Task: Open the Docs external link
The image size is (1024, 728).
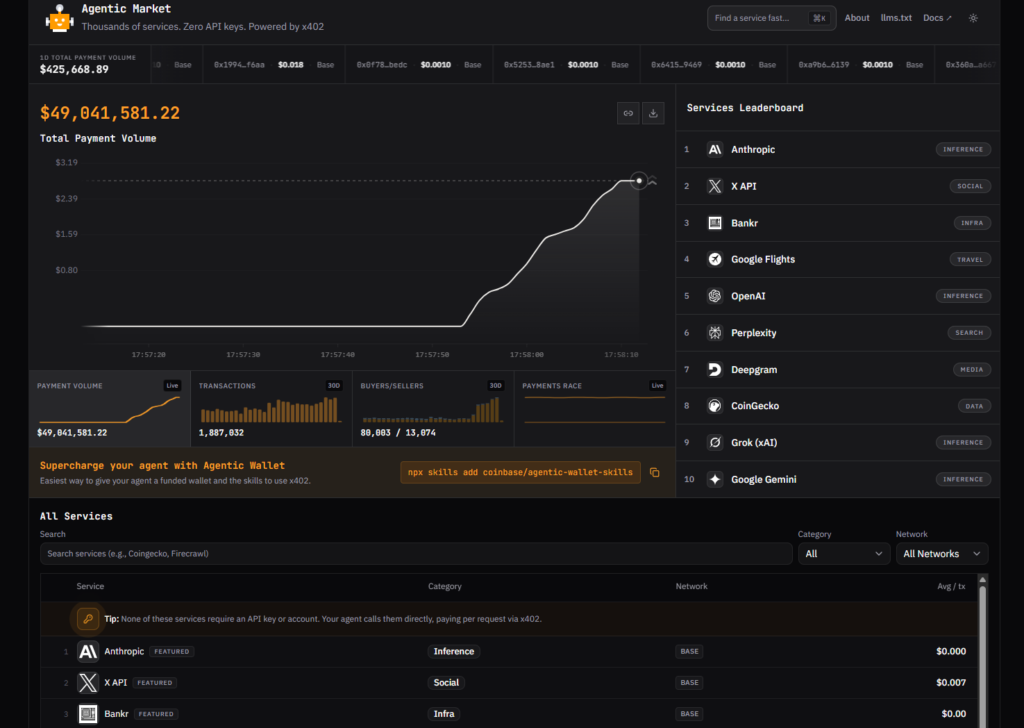Action: click(x=936, y=17)
